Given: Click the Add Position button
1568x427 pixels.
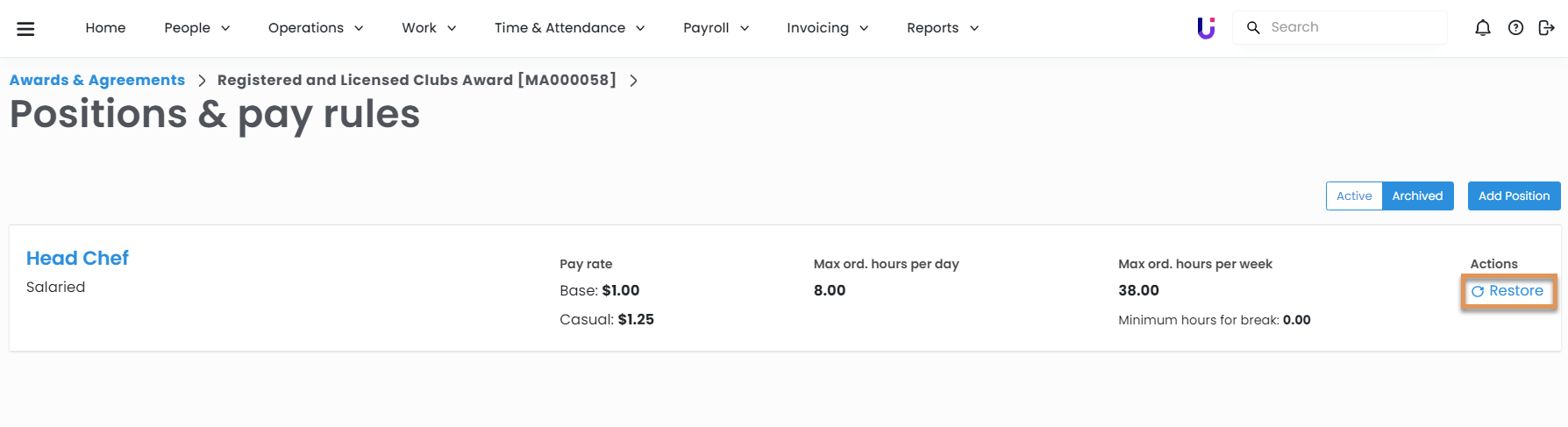Looking at the screenshot, I should tap(1514, 196).
